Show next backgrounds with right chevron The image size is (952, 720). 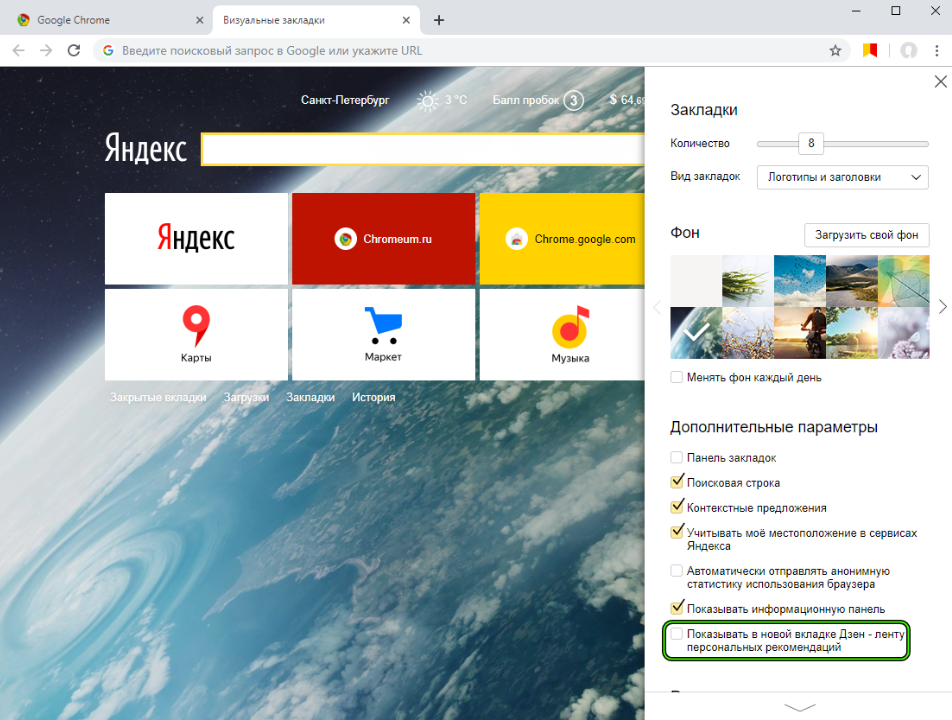pyautogui.click(x=942, y=307)
